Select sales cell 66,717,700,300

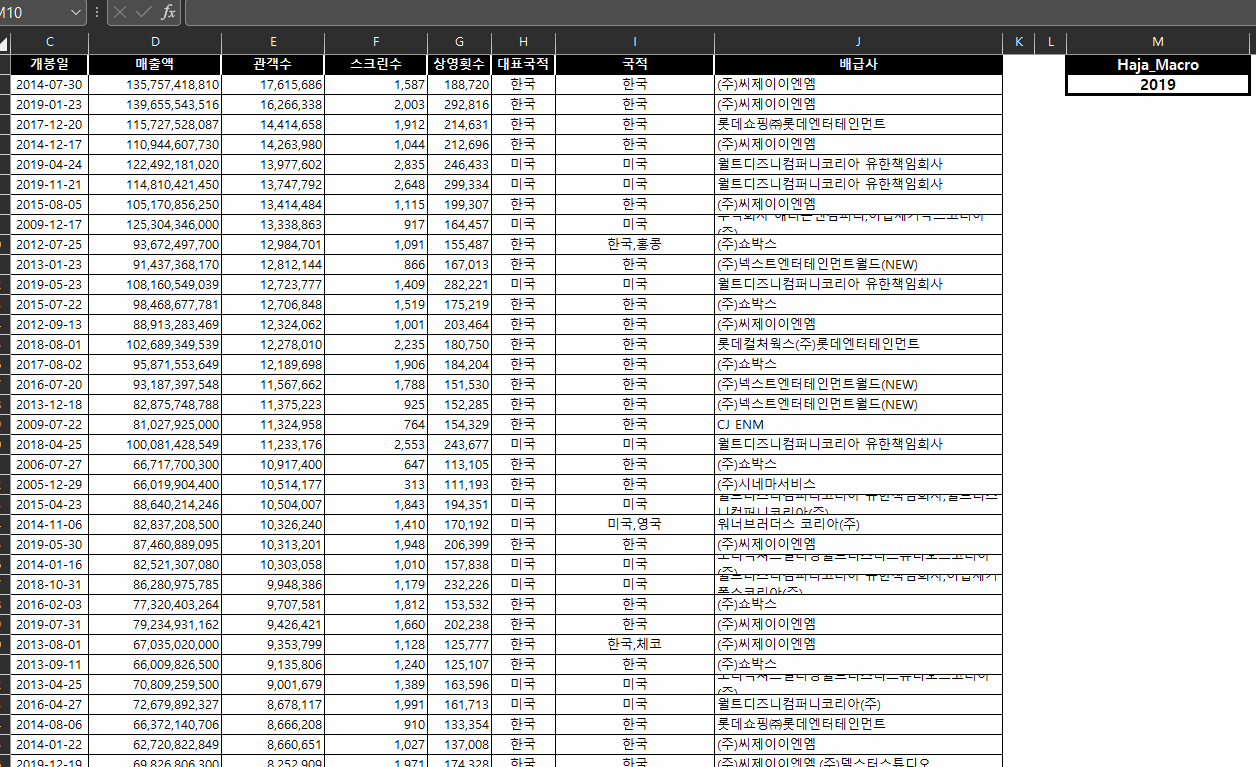coord(155,464)
